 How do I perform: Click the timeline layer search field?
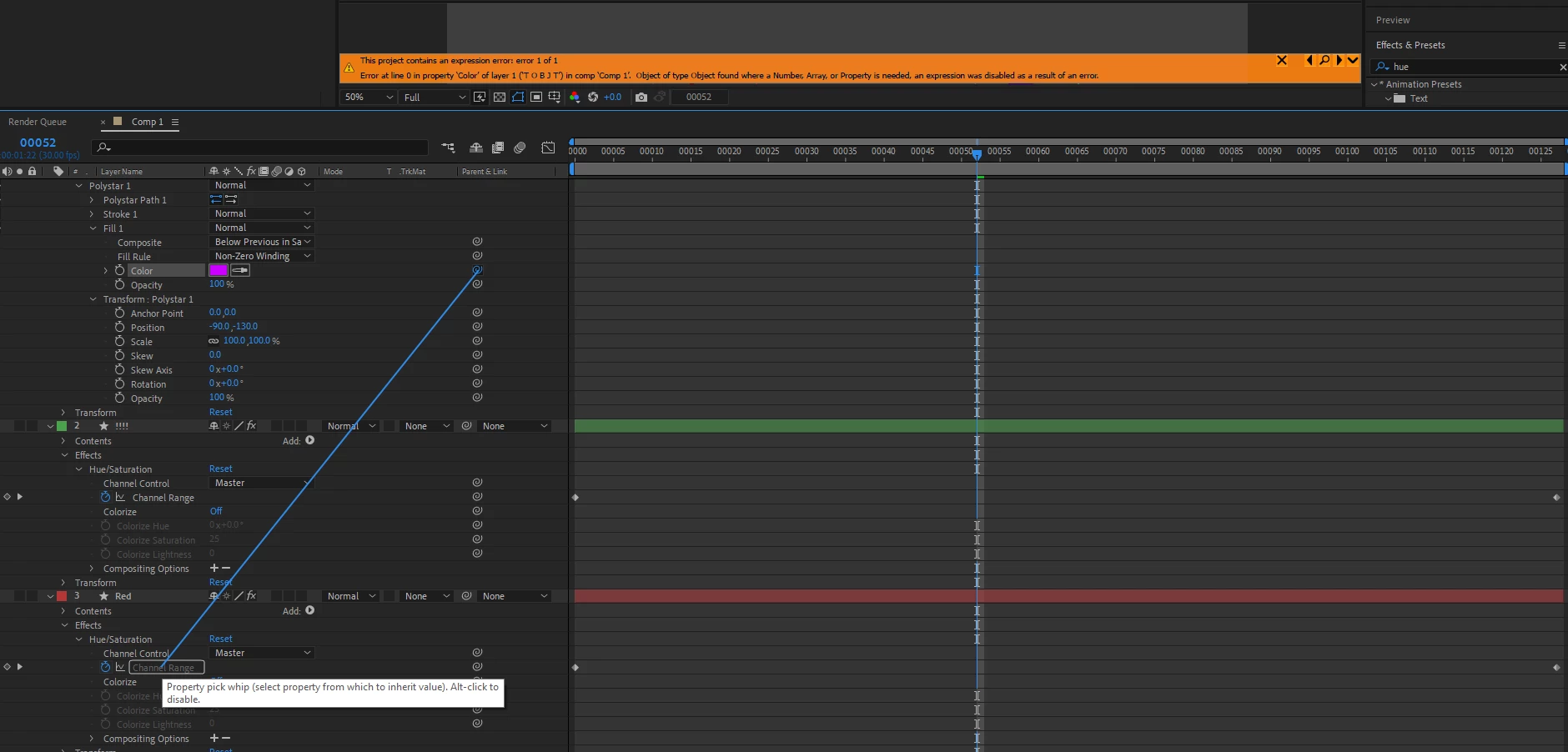[260, 148]
